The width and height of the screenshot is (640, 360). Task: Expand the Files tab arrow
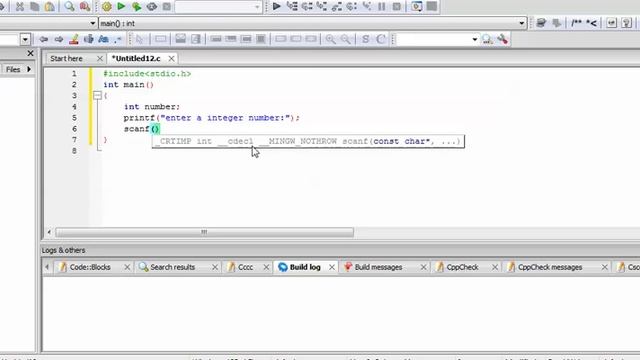[29, 69]
